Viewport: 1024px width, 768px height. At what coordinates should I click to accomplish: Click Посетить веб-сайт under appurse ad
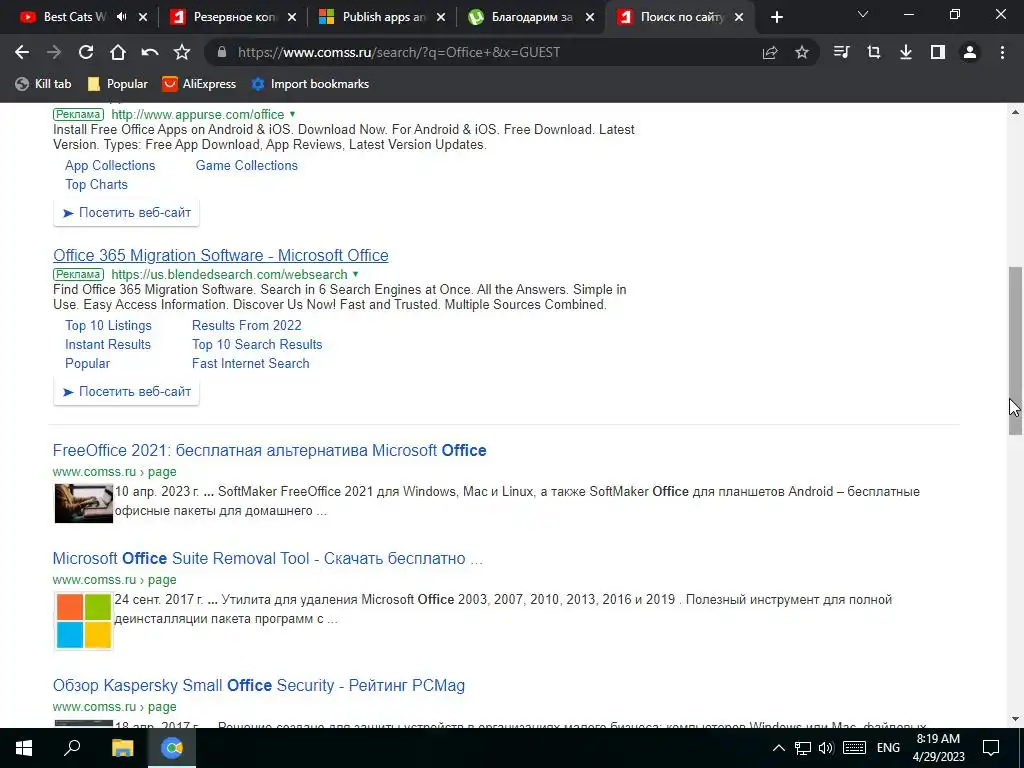point(127,212)
